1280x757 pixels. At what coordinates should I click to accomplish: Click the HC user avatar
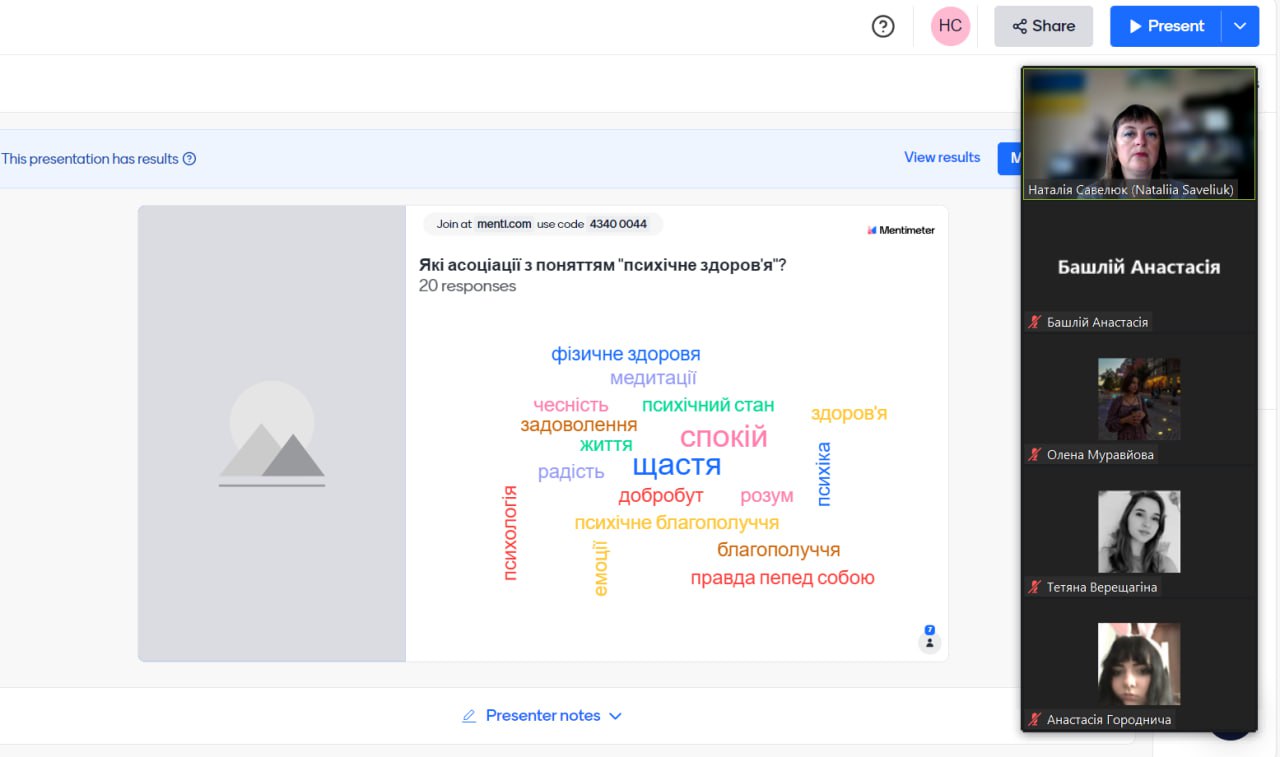click(950, 27)
